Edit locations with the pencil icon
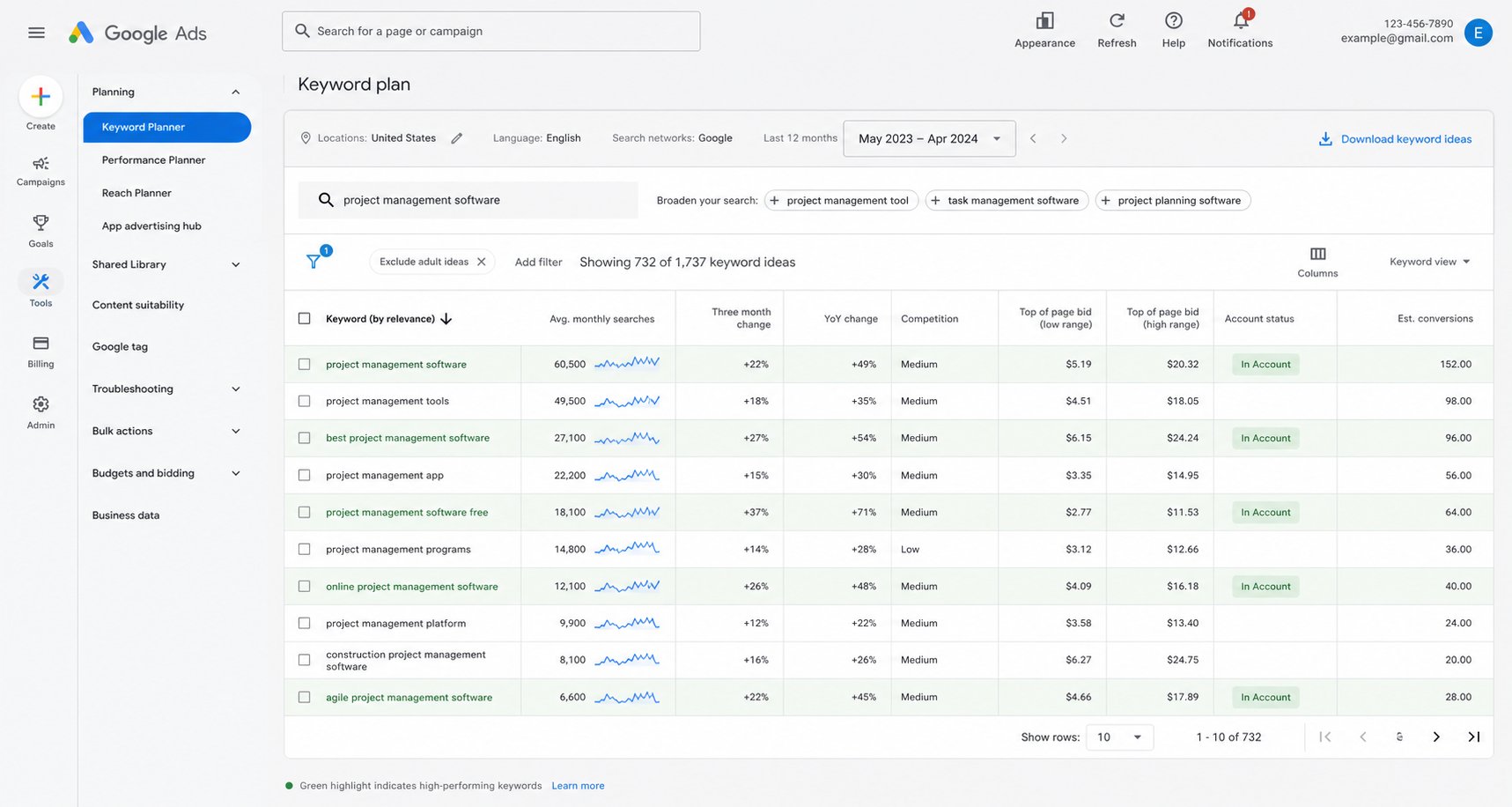 click(x=456, y=138)
